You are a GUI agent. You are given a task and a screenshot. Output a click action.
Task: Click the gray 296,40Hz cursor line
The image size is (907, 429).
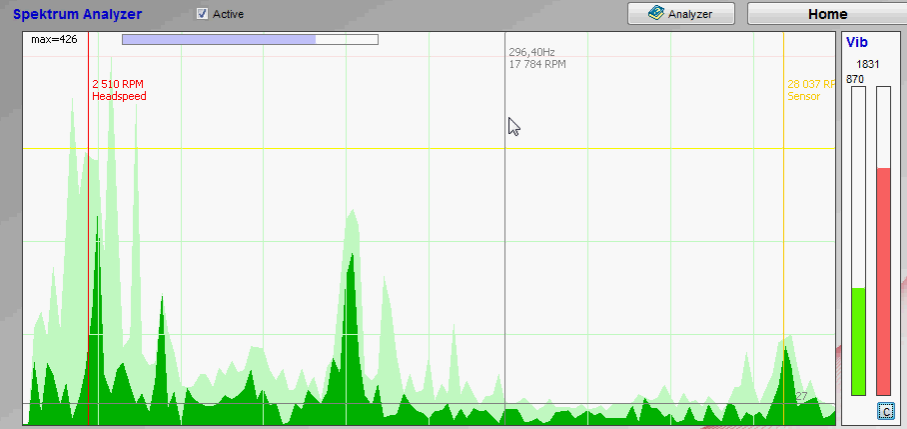tap(505, 250)
